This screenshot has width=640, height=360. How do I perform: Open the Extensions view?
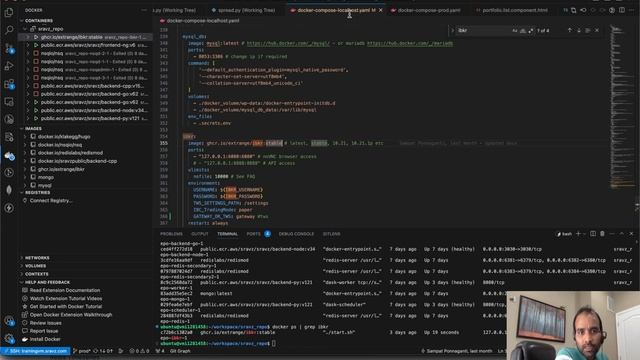[9, 84]
